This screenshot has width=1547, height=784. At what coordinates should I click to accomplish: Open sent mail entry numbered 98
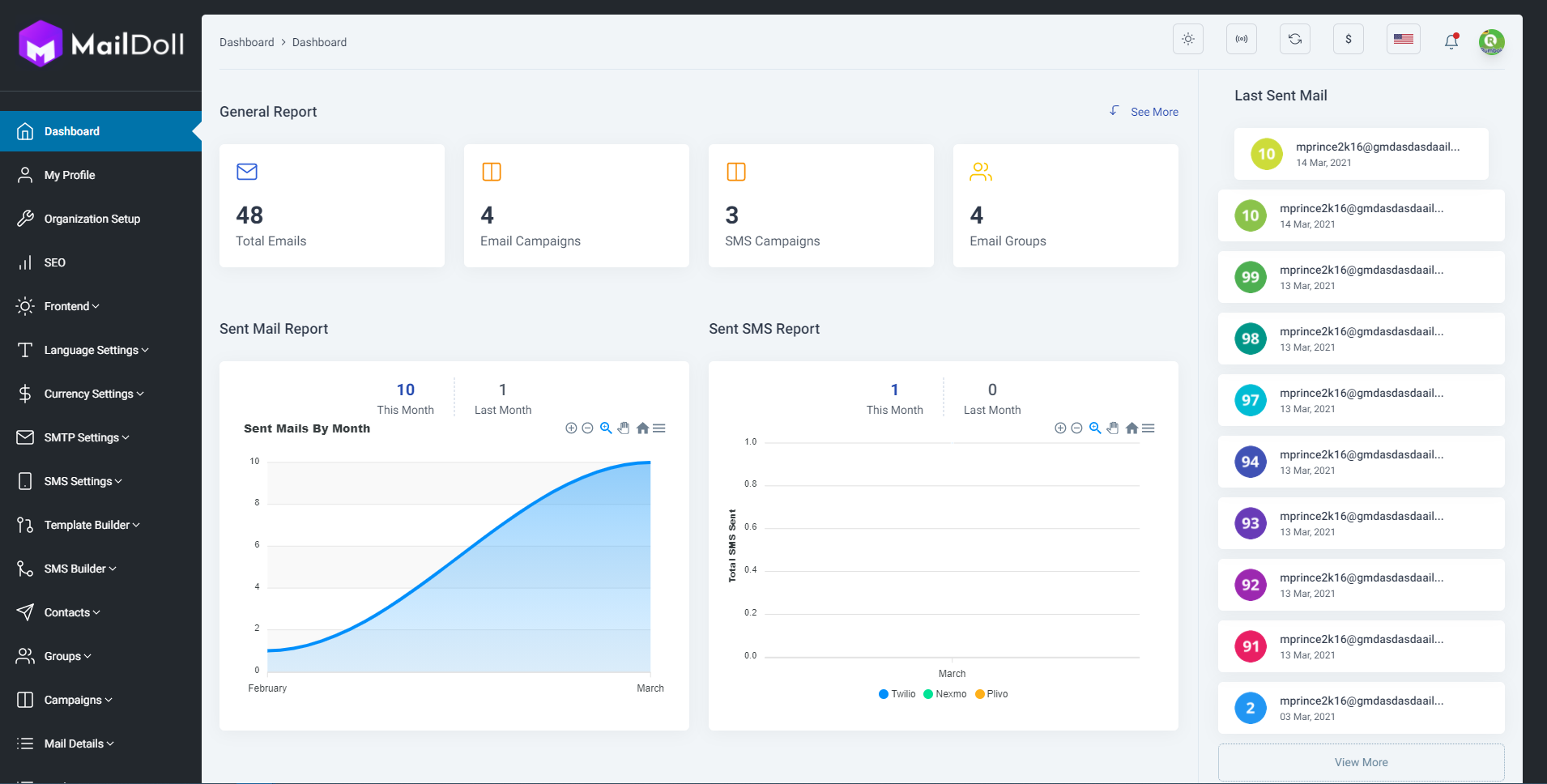tap(1361, 339)
